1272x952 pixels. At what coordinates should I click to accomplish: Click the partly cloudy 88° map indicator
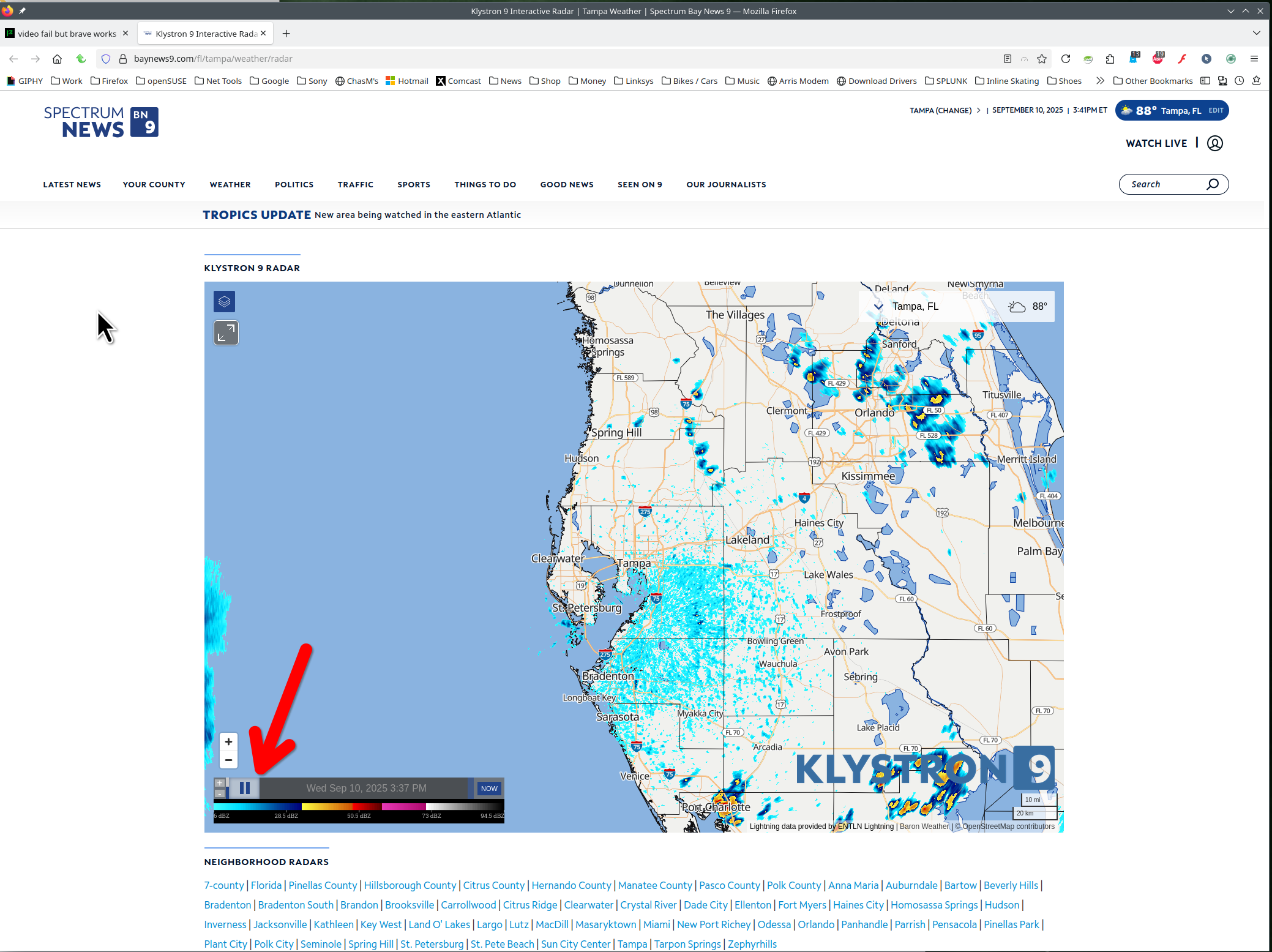(x=1028, y=307)
